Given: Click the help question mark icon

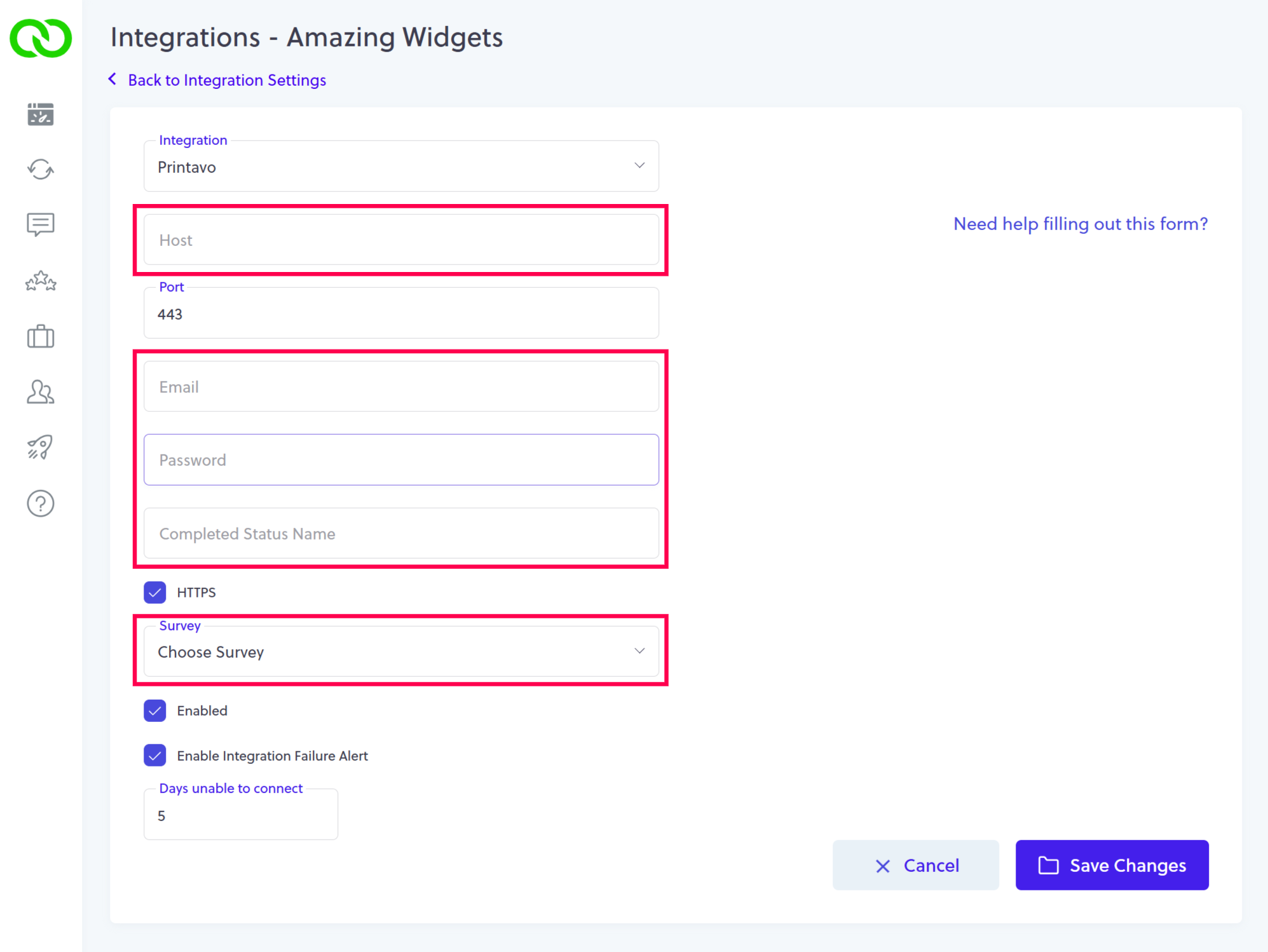Looking at the screenshot, I should [40, 503].
